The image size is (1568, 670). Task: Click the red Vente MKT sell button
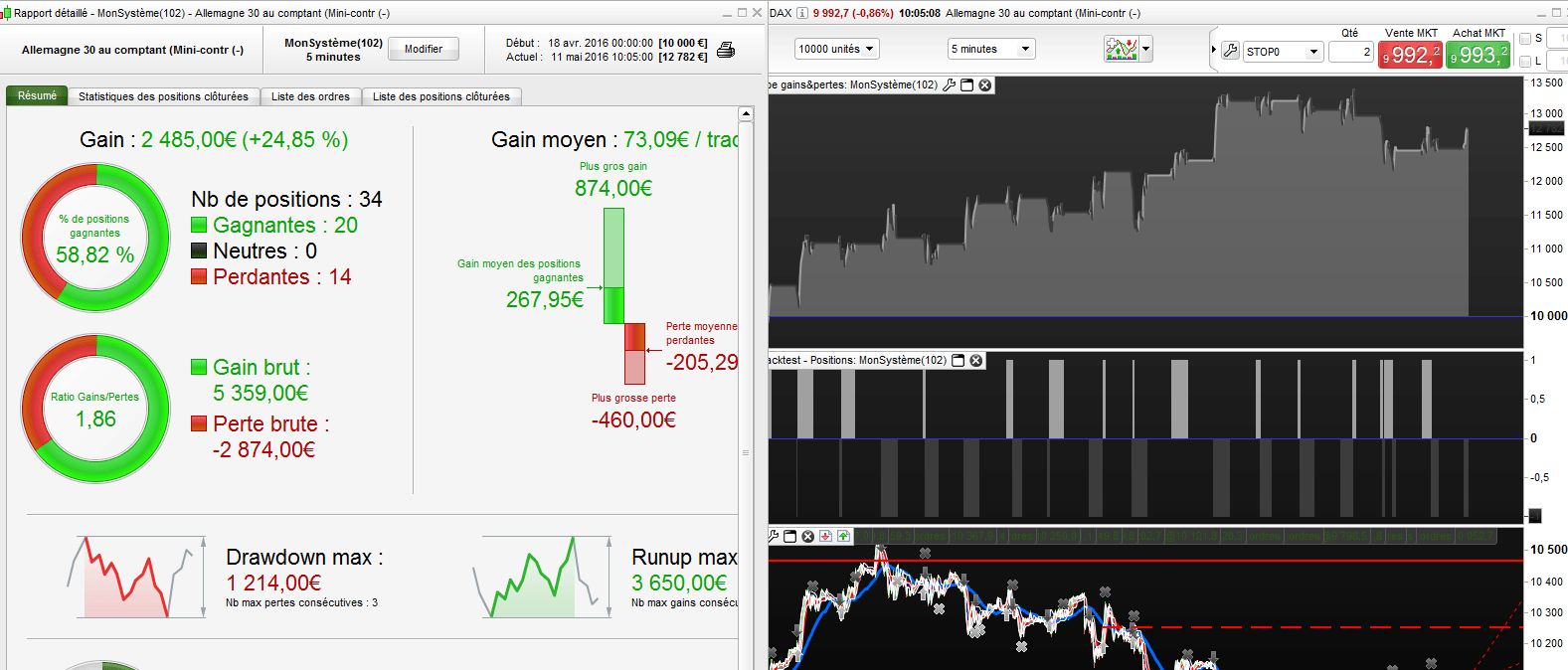tap(1410, 56)
